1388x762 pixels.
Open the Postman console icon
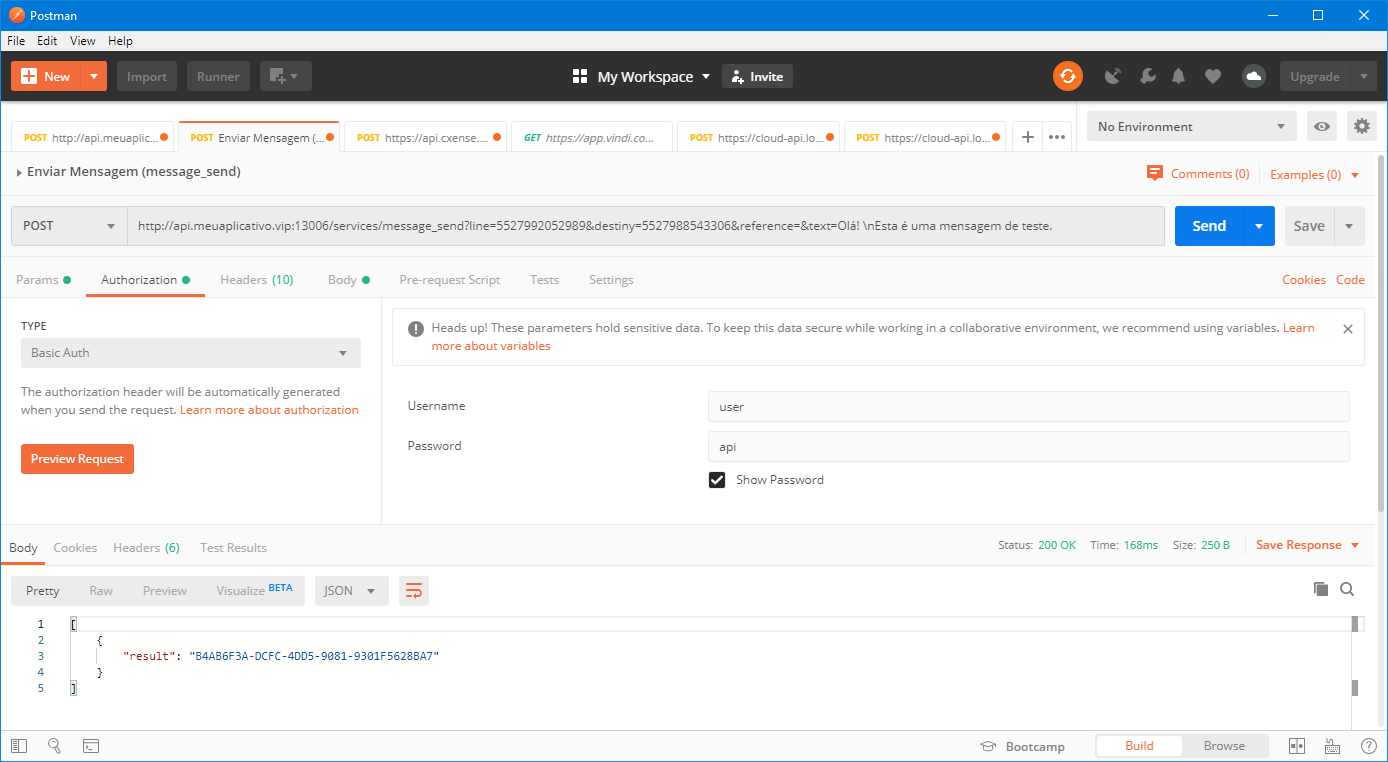click(90, 746)
